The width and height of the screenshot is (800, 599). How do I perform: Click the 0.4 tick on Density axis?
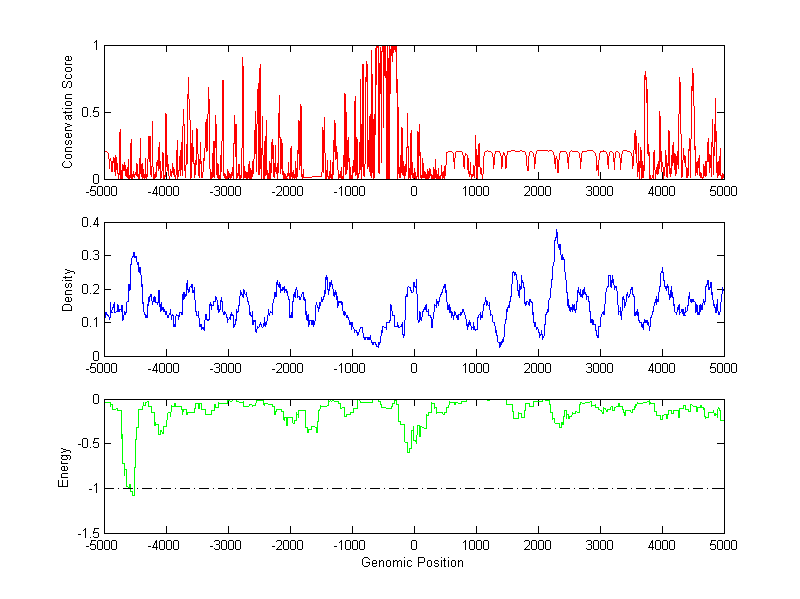click(x=88, y=223)
